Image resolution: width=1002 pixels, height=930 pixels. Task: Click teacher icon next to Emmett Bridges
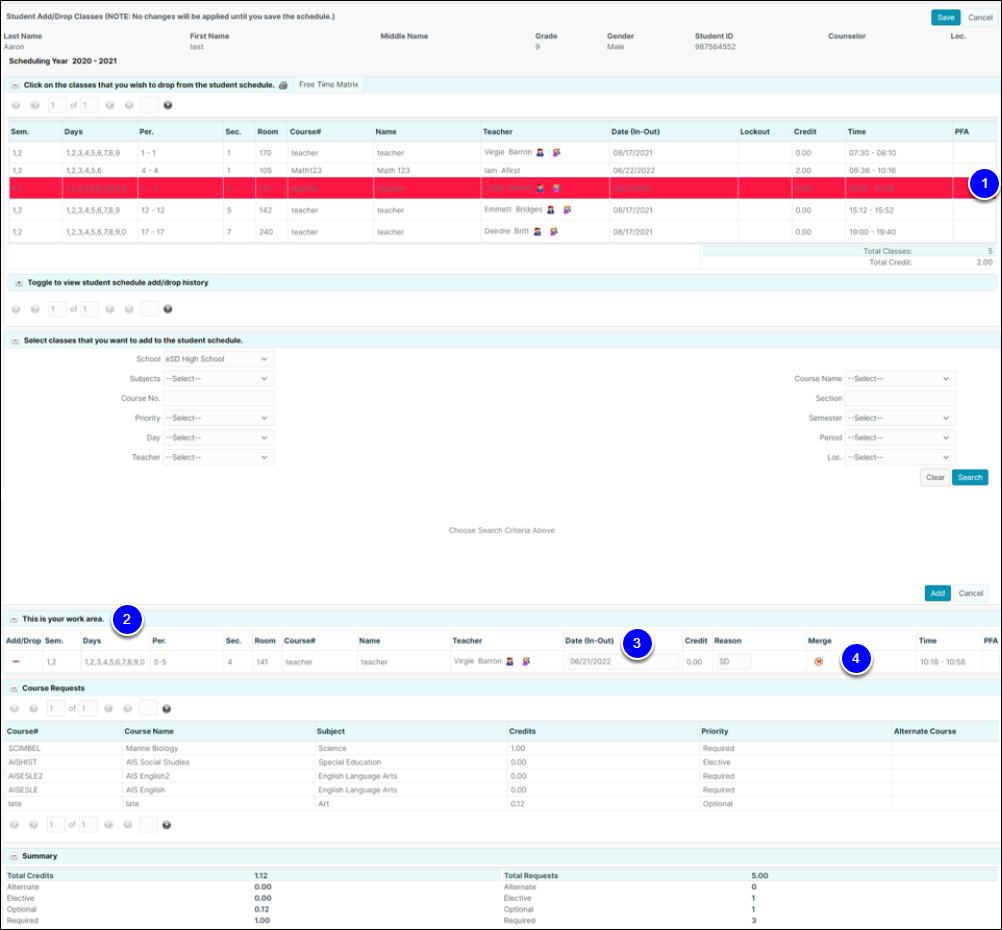[x=550, y=210]
